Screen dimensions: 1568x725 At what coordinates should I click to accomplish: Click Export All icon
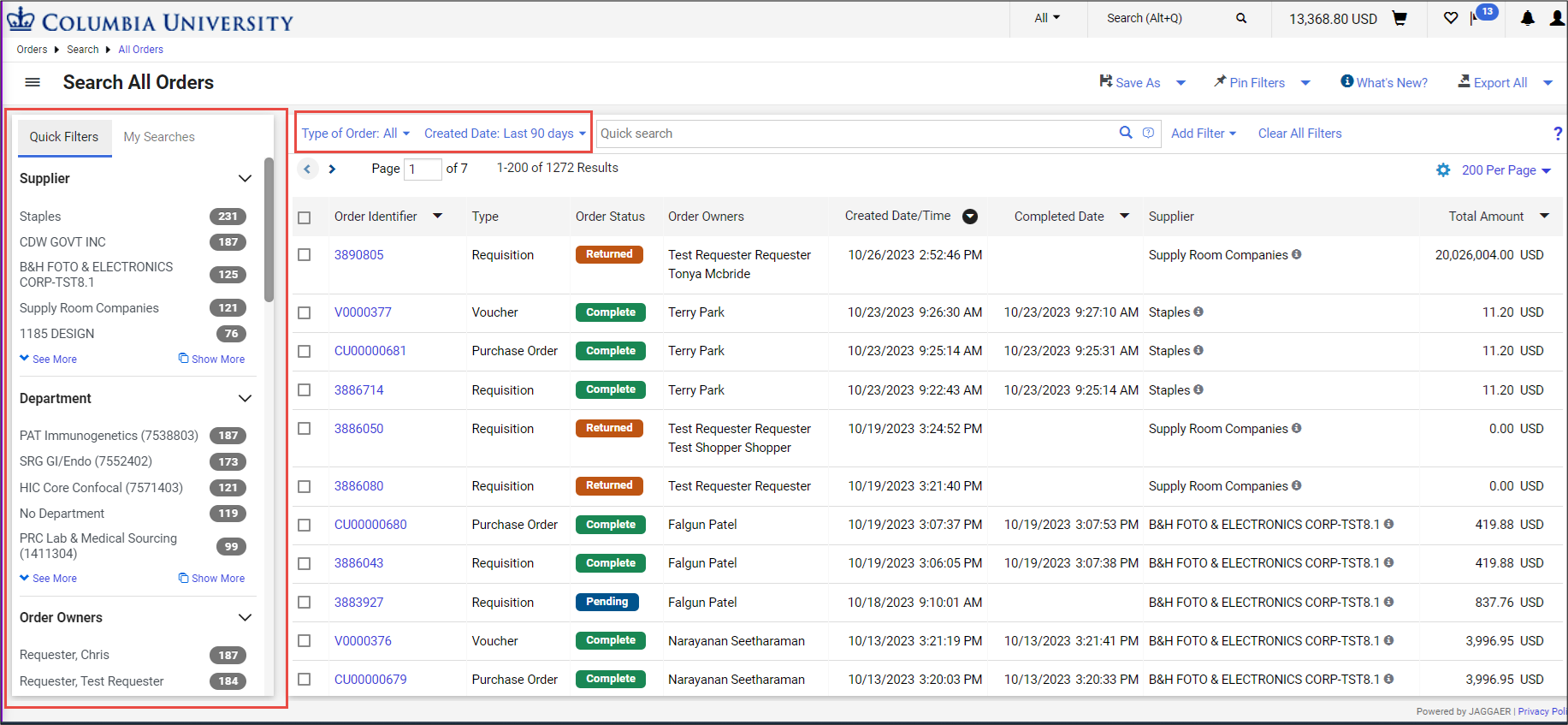point(1464,81)
